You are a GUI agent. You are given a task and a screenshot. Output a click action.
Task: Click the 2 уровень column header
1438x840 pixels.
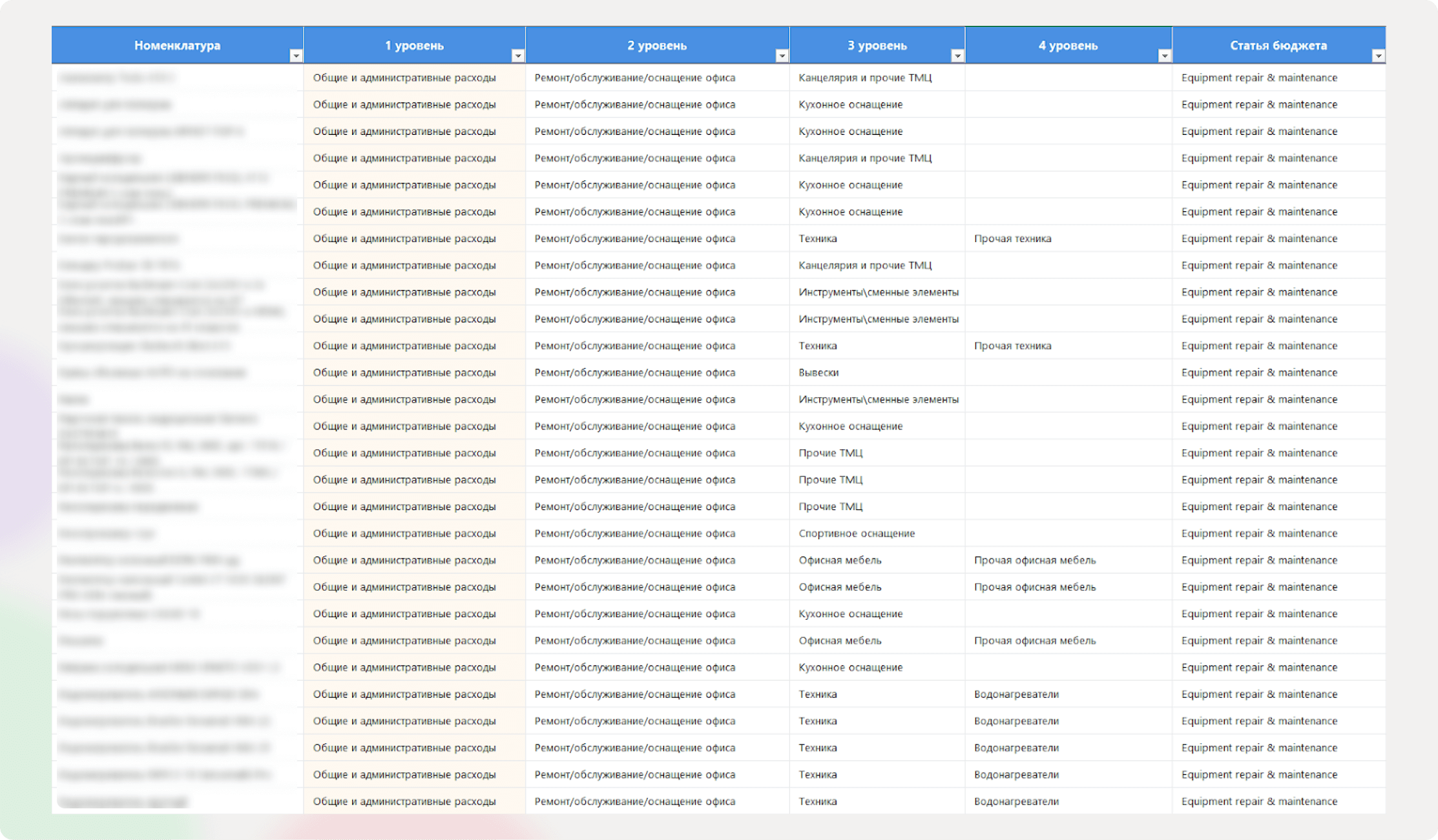[656, 45]
